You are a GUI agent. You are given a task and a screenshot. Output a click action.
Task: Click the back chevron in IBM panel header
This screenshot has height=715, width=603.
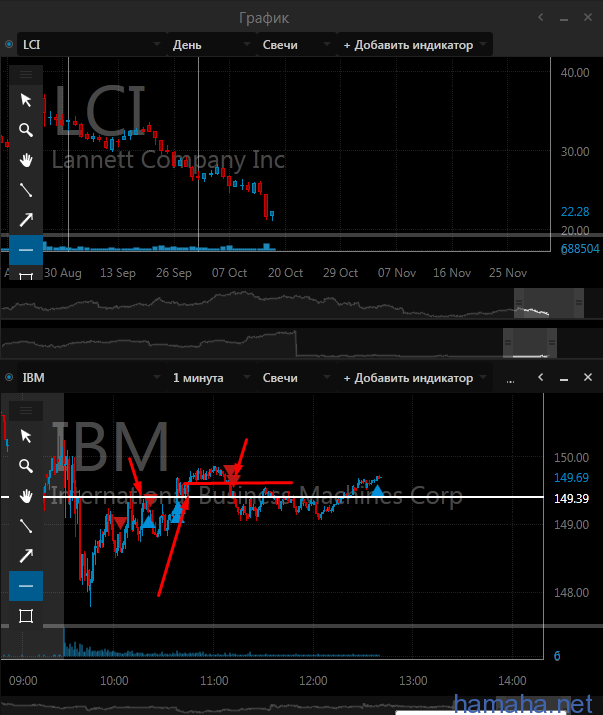pyautogui.click(x=541, y=377)
